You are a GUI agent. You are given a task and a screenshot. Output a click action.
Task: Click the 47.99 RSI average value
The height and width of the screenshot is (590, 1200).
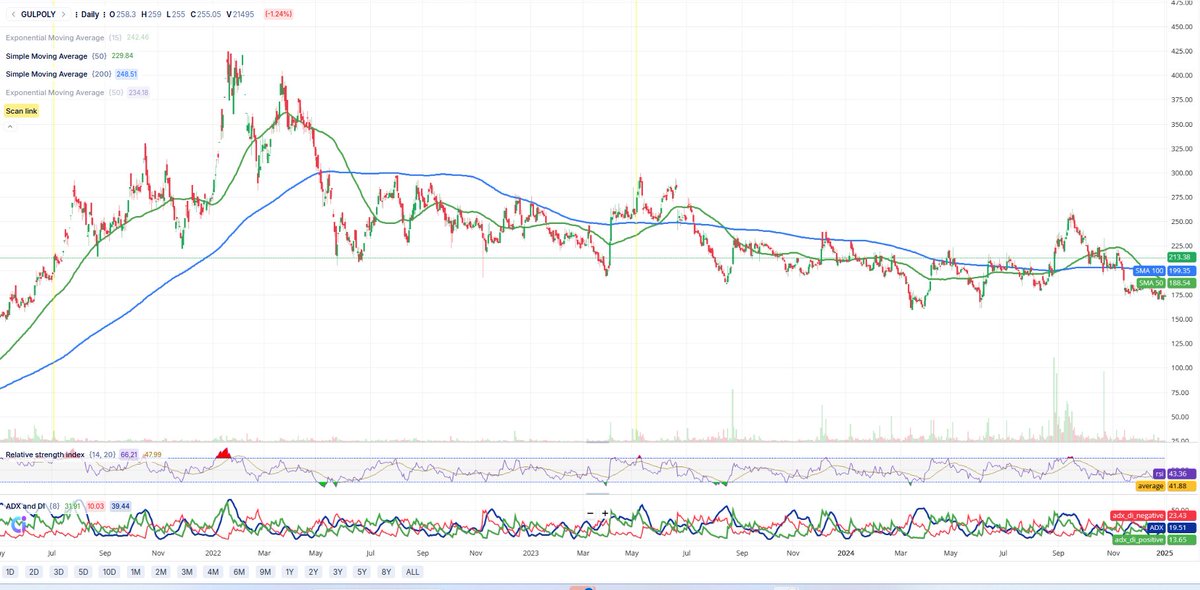tap(152, 455)
